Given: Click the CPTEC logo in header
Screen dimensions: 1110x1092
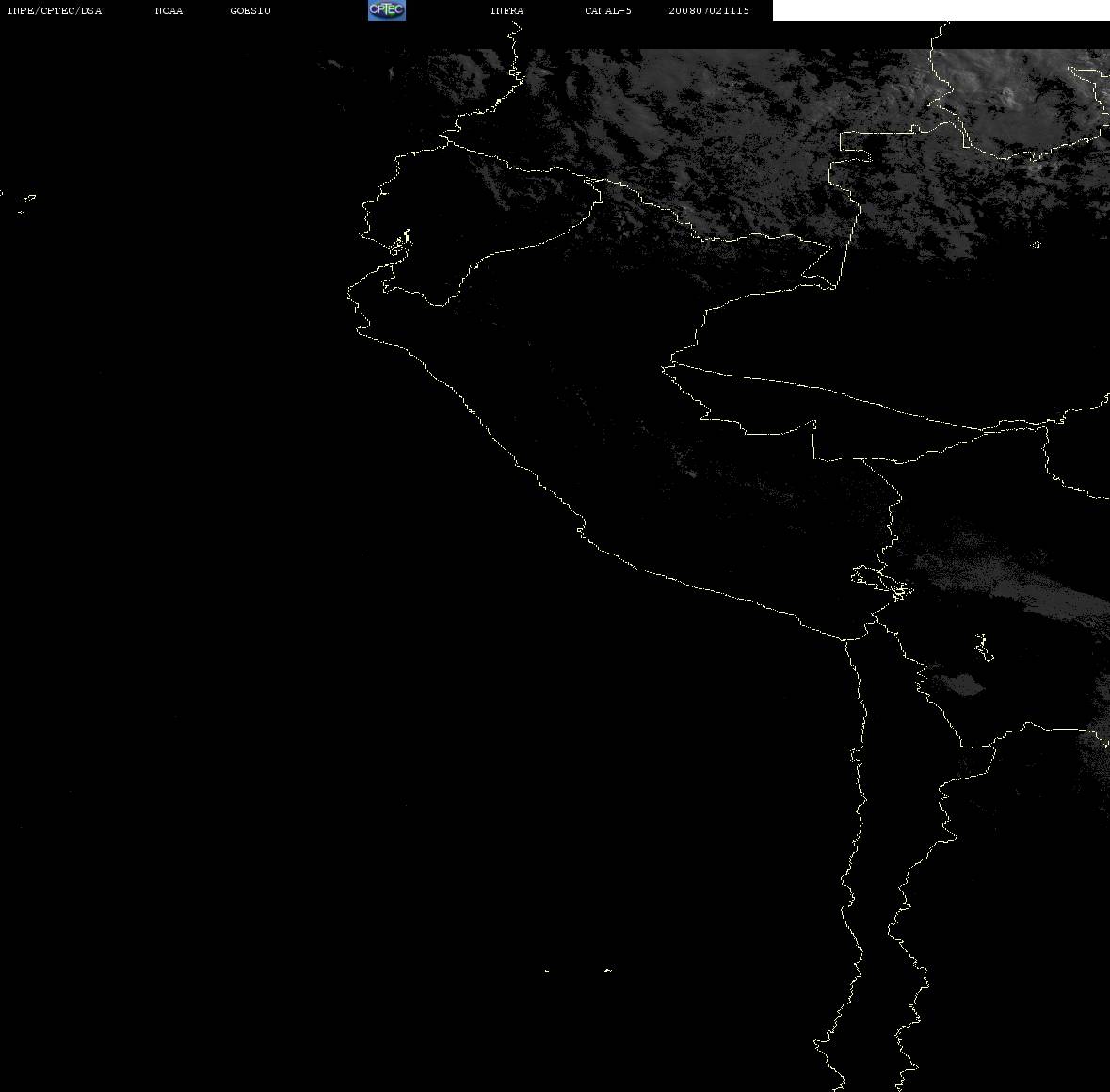Looking at the screenshot, I should [x=387, y=10].
